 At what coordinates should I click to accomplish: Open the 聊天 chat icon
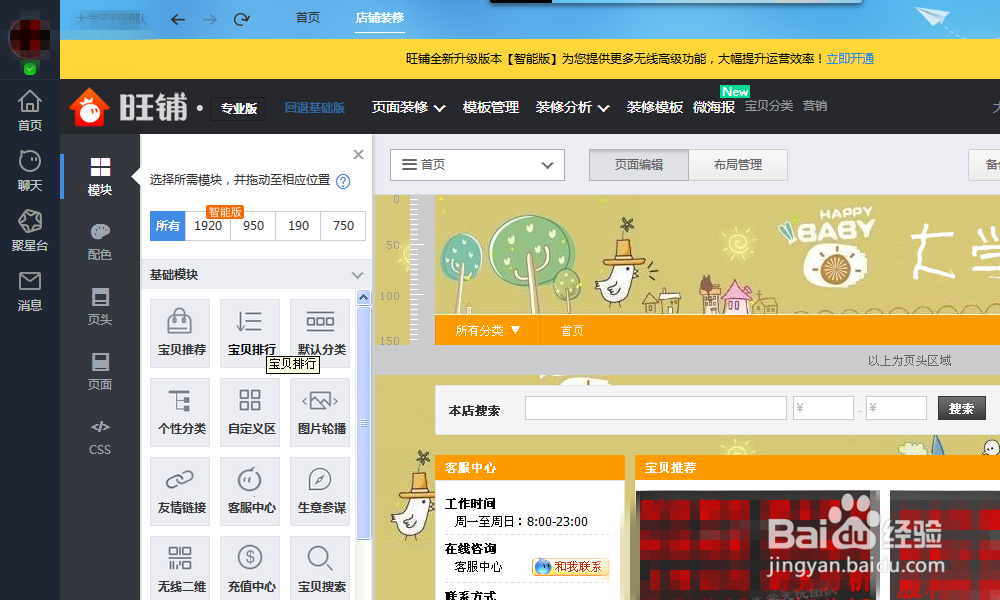[x=29, y=171]
